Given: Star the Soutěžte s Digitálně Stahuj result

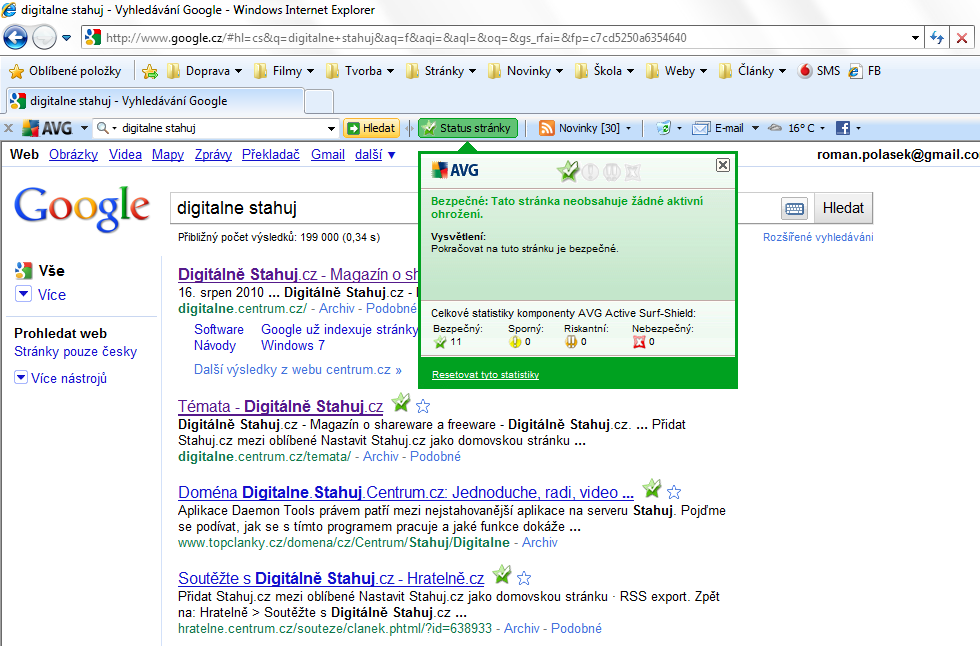Looking at the screenshot, I should click(524, 578).
